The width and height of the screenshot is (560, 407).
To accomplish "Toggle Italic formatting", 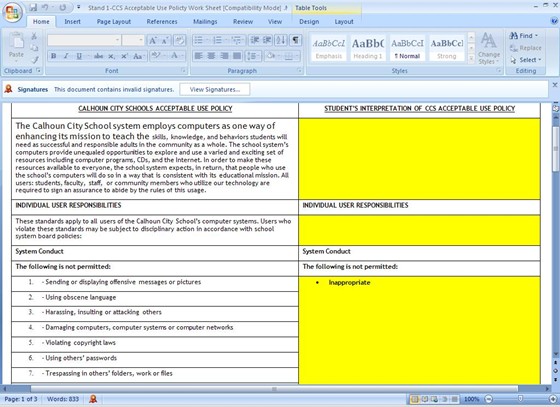I will [66, 56].
